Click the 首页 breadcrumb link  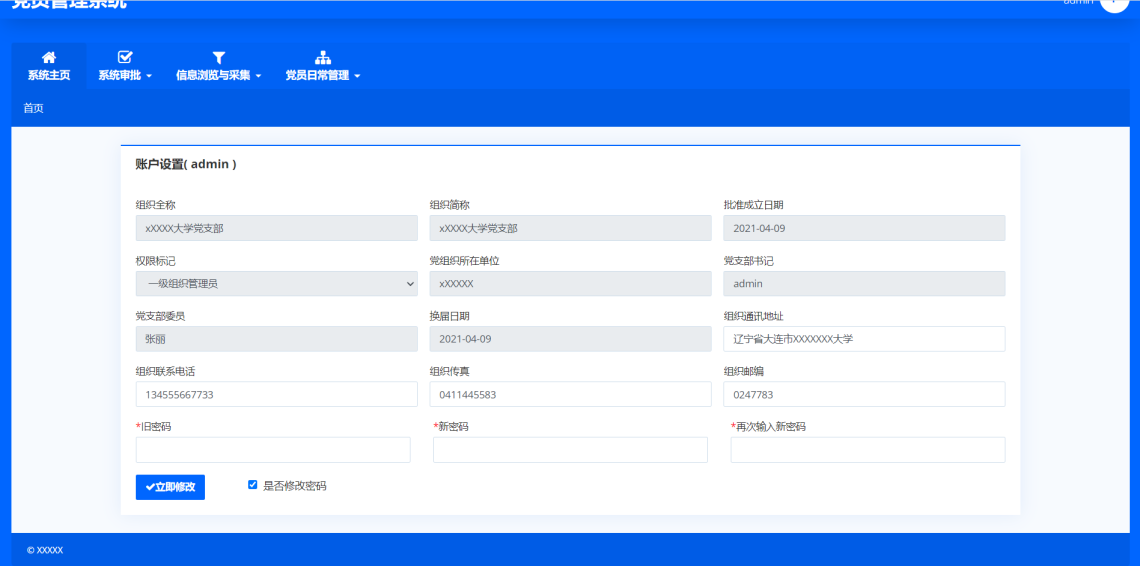(33, 108)
